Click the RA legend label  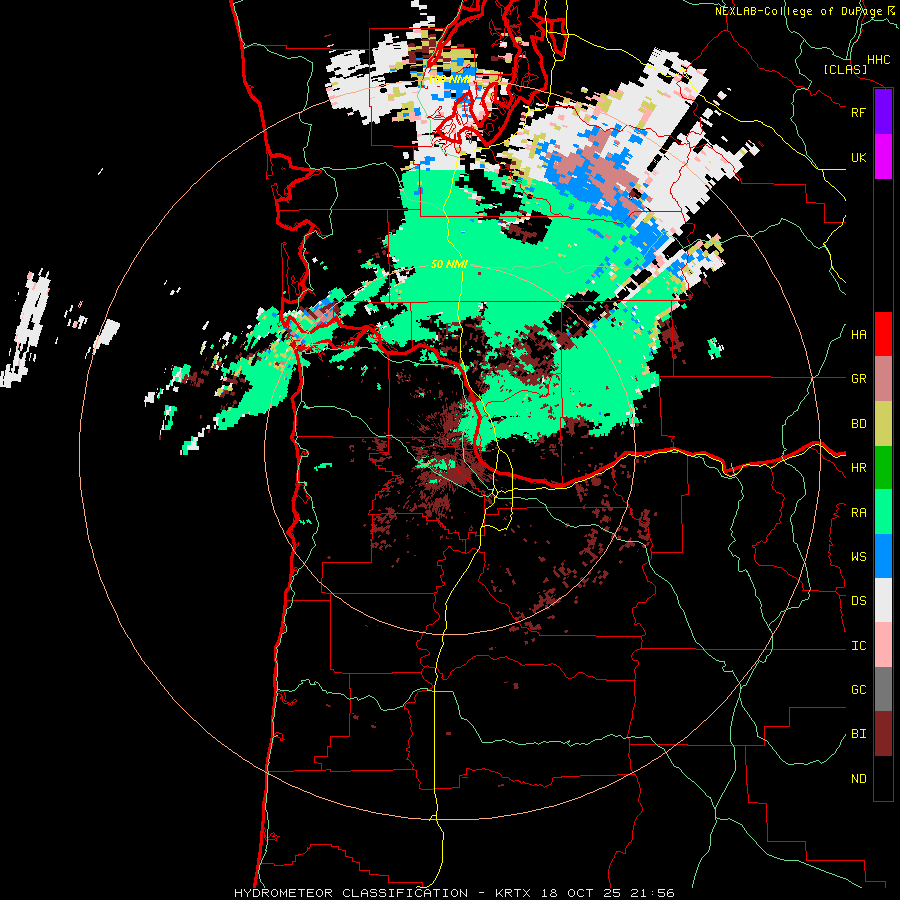tap(858, 513)
